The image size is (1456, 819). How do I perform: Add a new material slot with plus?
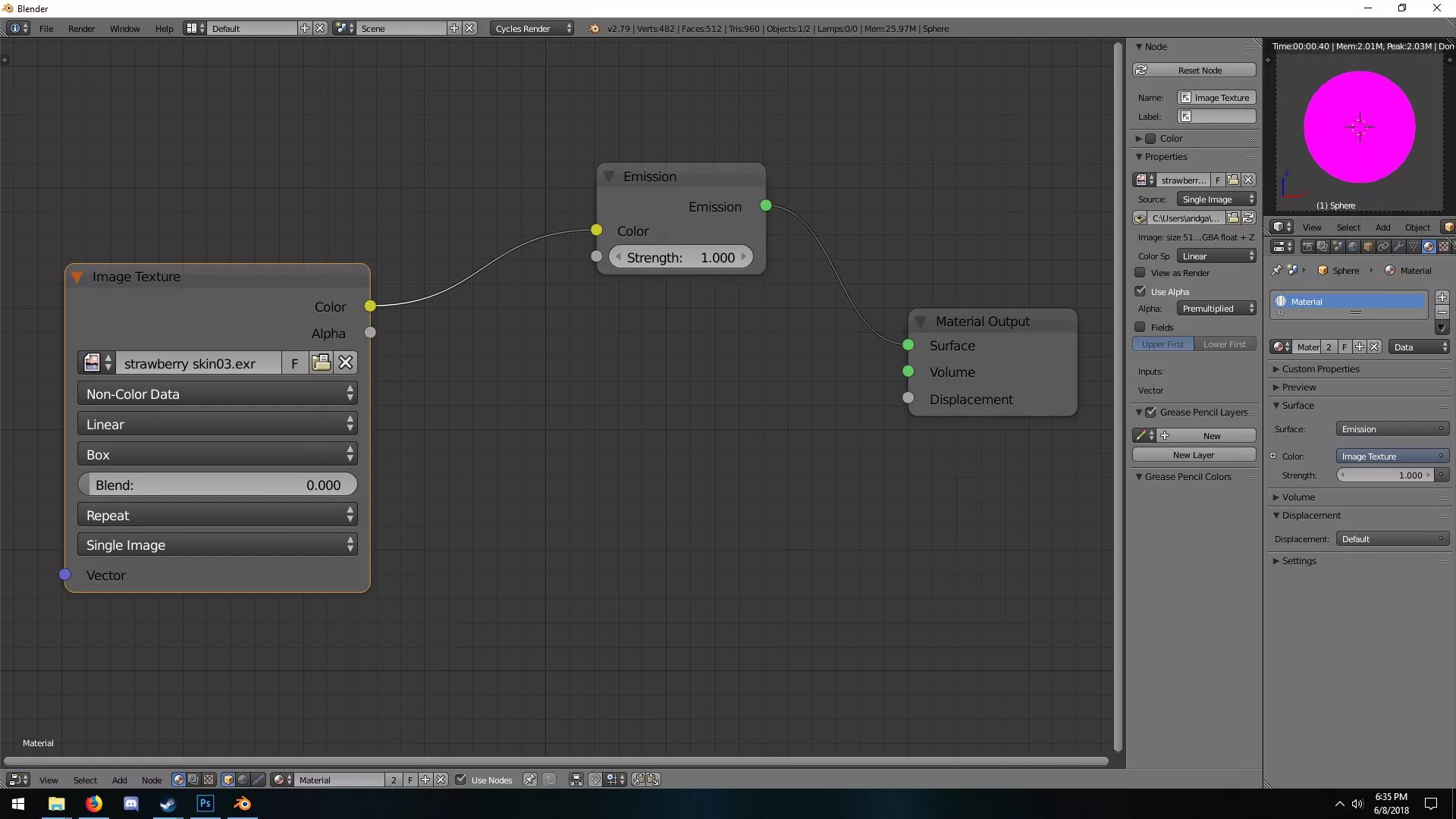coord(1442,297)
